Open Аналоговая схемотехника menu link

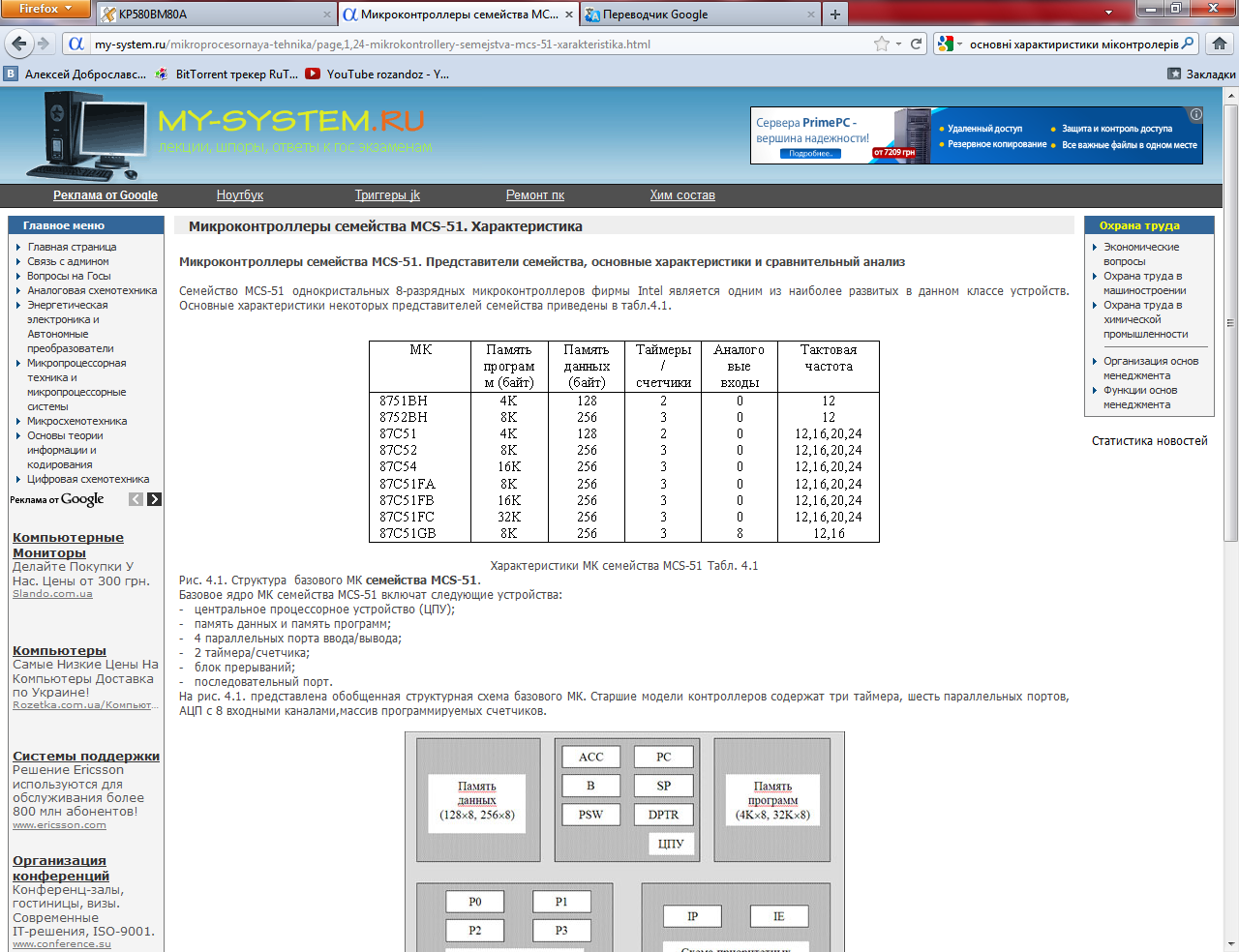tap(92, 290)
